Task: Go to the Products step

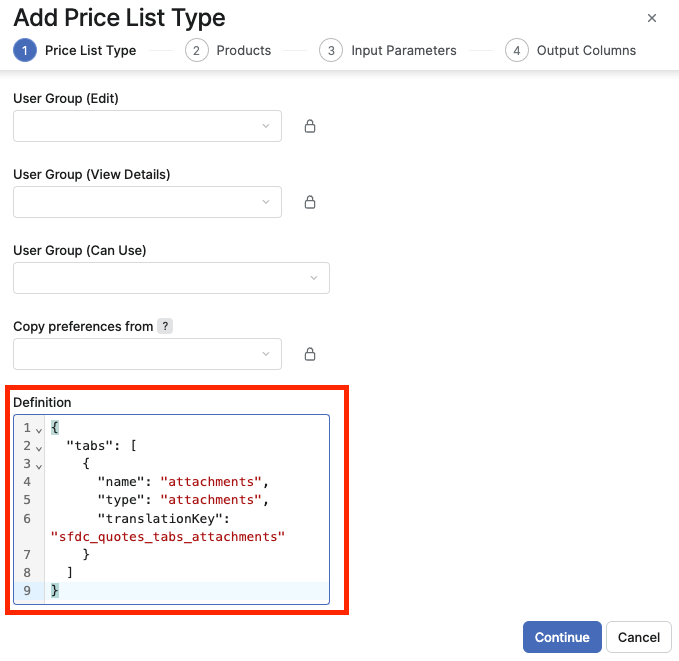Action: pyautogui.click(x=243, y=51)
